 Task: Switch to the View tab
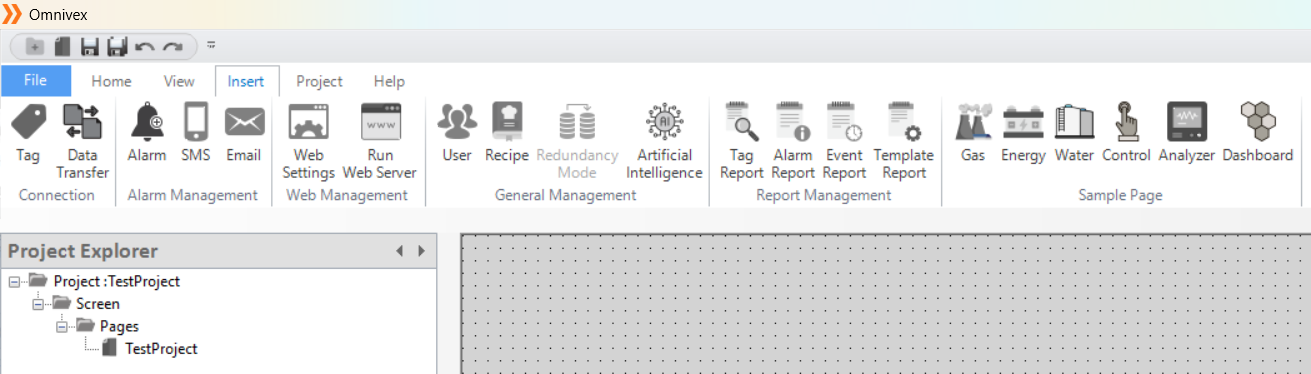point(179,81)
